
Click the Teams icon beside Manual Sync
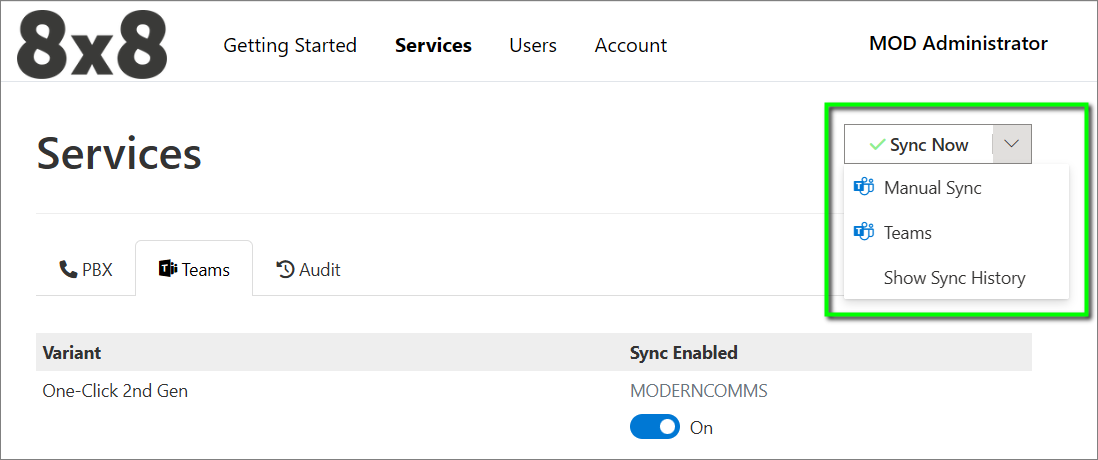tap(863, 187)
